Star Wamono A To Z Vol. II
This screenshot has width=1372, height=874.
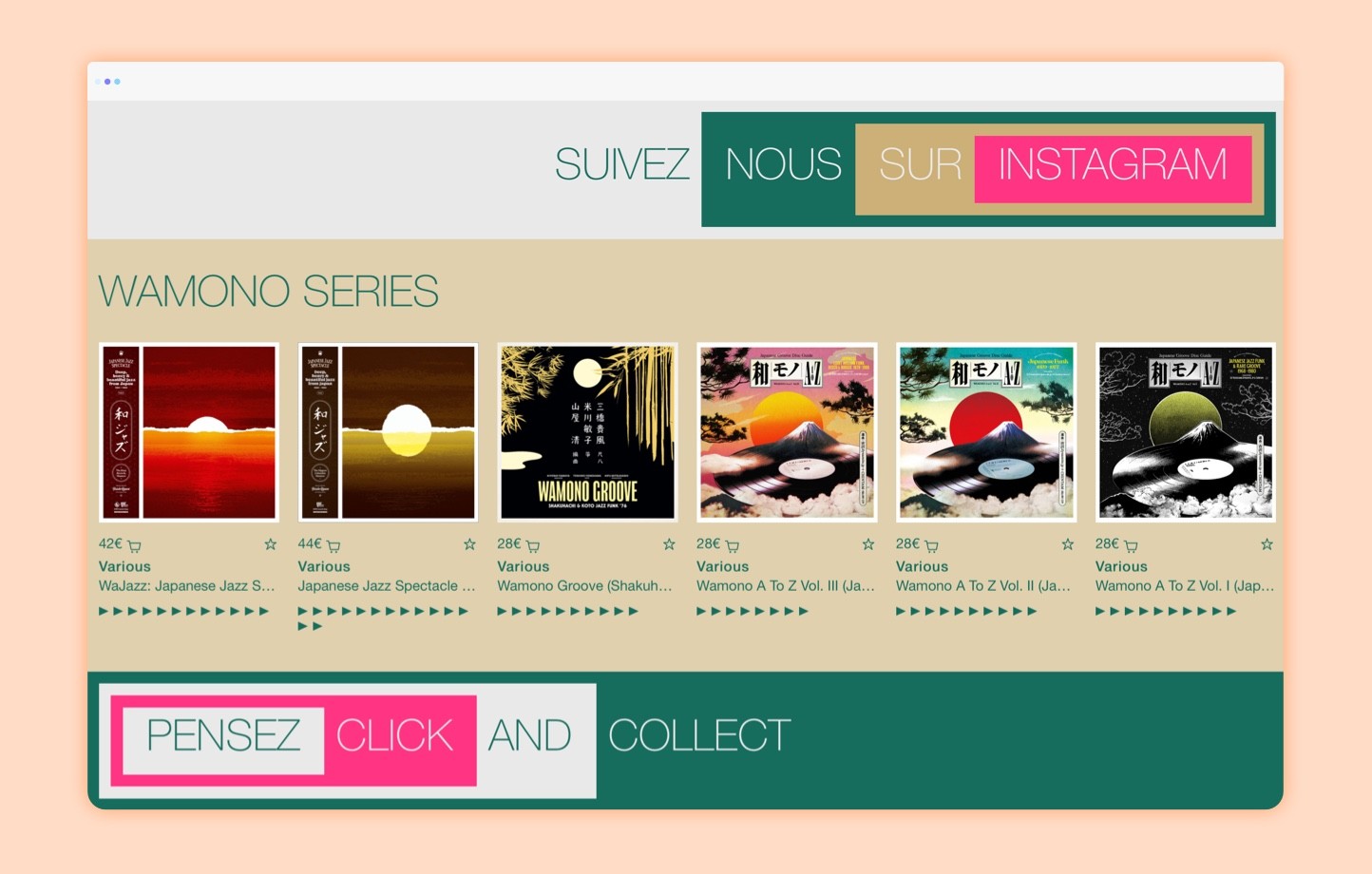point(1068,544)
